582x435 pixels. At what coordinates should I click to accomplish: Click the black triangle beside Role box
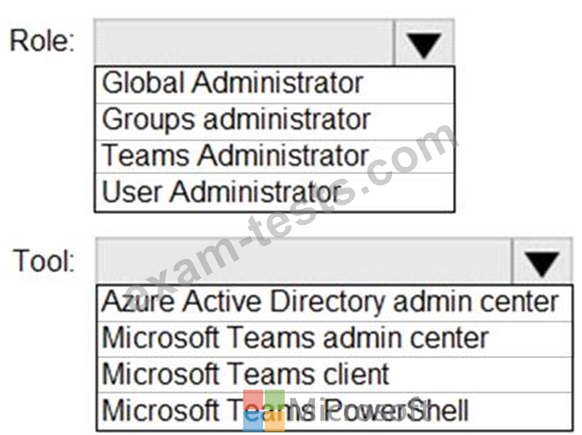coord(424,45)
